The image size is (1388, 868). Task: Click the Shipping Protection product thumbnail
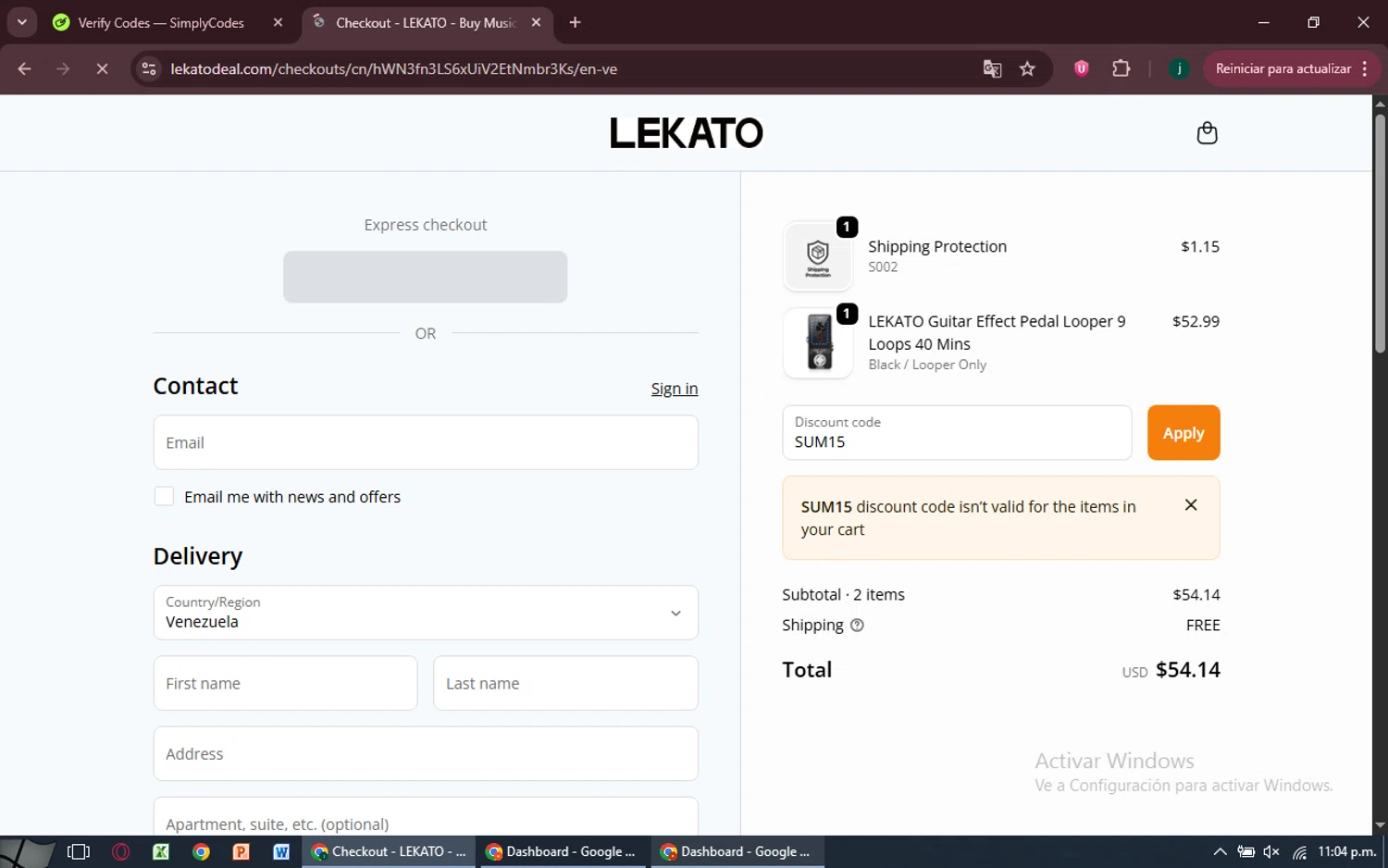click(818, 256)
